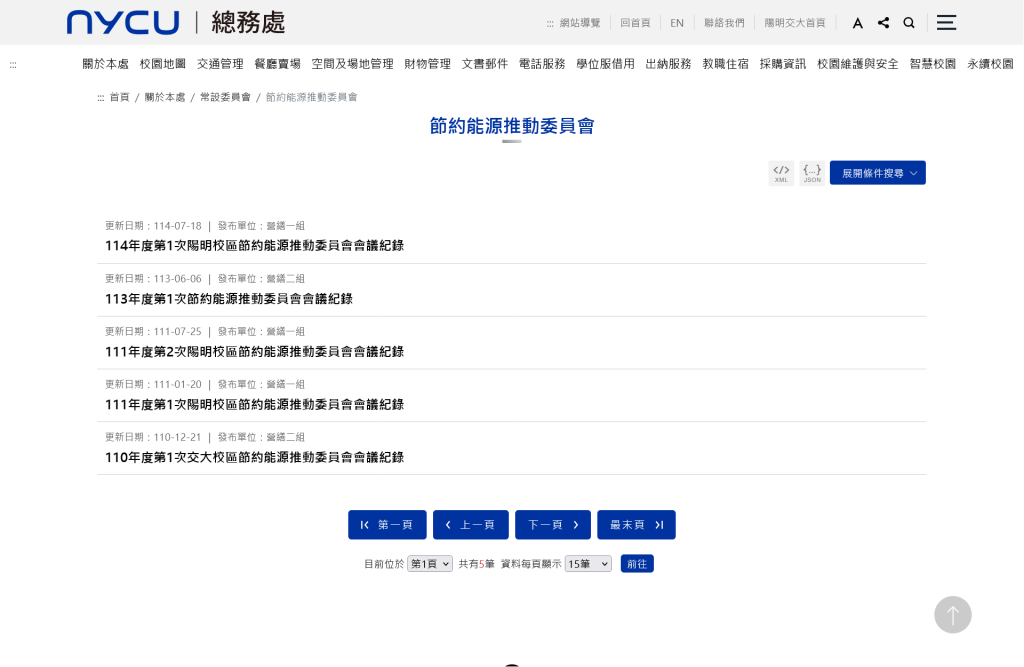Open the search magnifier icon

pyautogui.click(x=909, y=23)
